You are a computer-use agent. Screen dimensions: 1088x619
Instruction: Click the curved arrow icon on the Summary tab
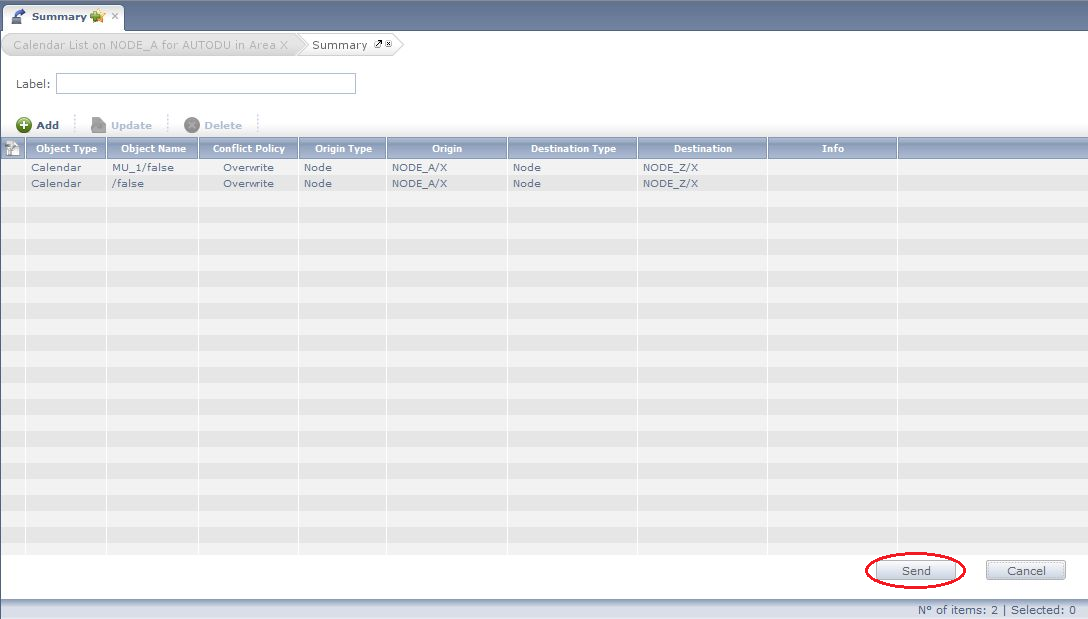[17, 14]
